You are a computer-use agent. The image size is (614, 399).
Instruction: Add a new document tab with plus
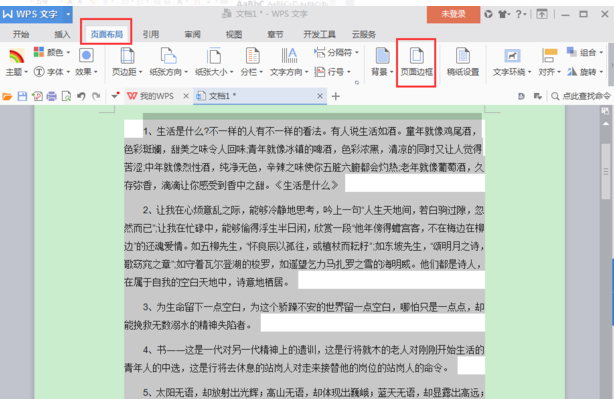(336, 96)
